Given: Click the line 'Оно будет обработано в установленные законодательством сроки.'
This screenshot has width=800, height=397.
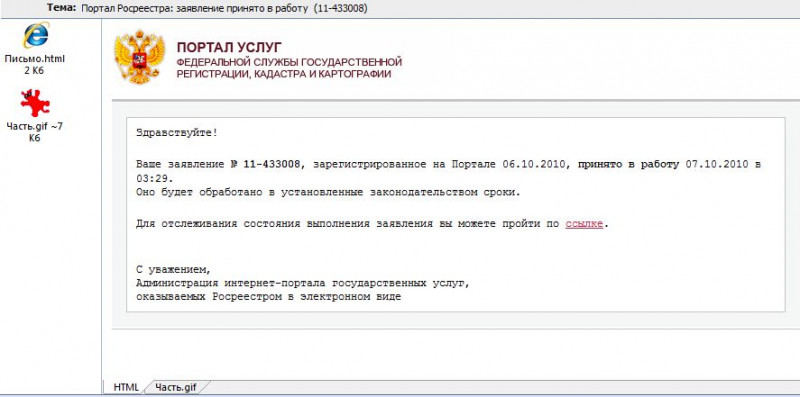Looking at the screenshot, I should (328, 193).
